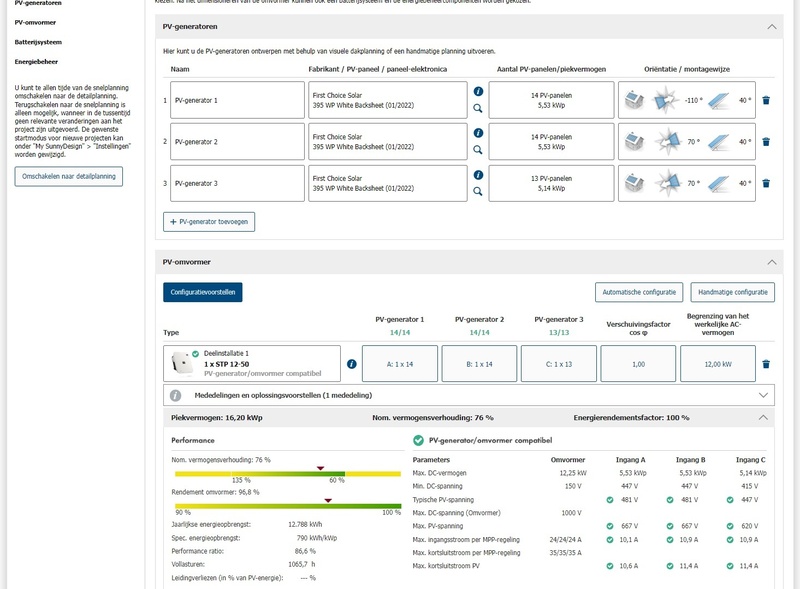Open magnifier search for PV-generator 3 panel

(x=478, y=191)
